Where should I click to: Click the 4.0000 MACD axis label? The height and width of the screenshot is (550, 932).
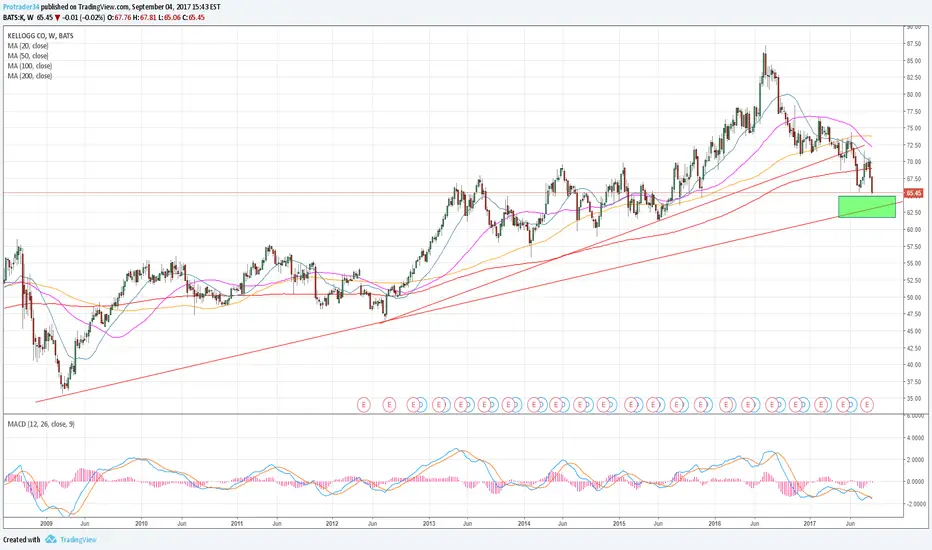pyautogui.click(x=915, y=438)
